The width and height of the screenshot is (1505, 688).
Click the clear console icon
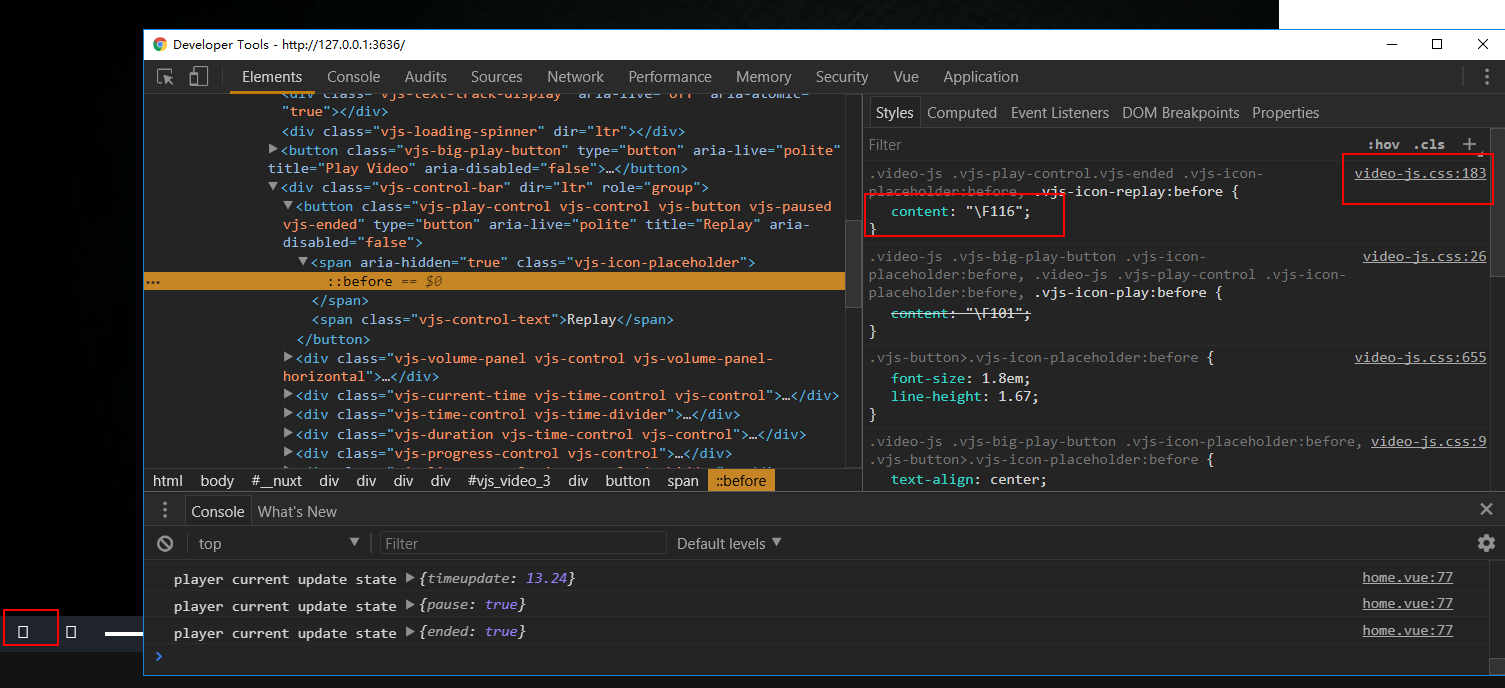(165, 543)
